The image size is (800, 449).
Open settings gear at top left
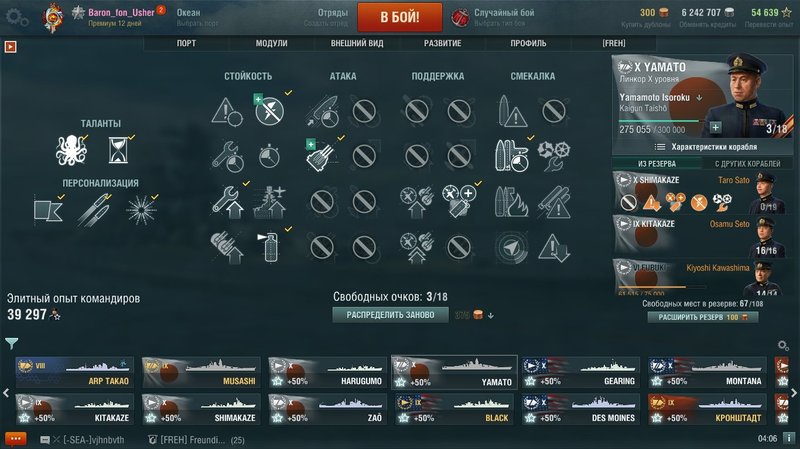coord(17,17)
